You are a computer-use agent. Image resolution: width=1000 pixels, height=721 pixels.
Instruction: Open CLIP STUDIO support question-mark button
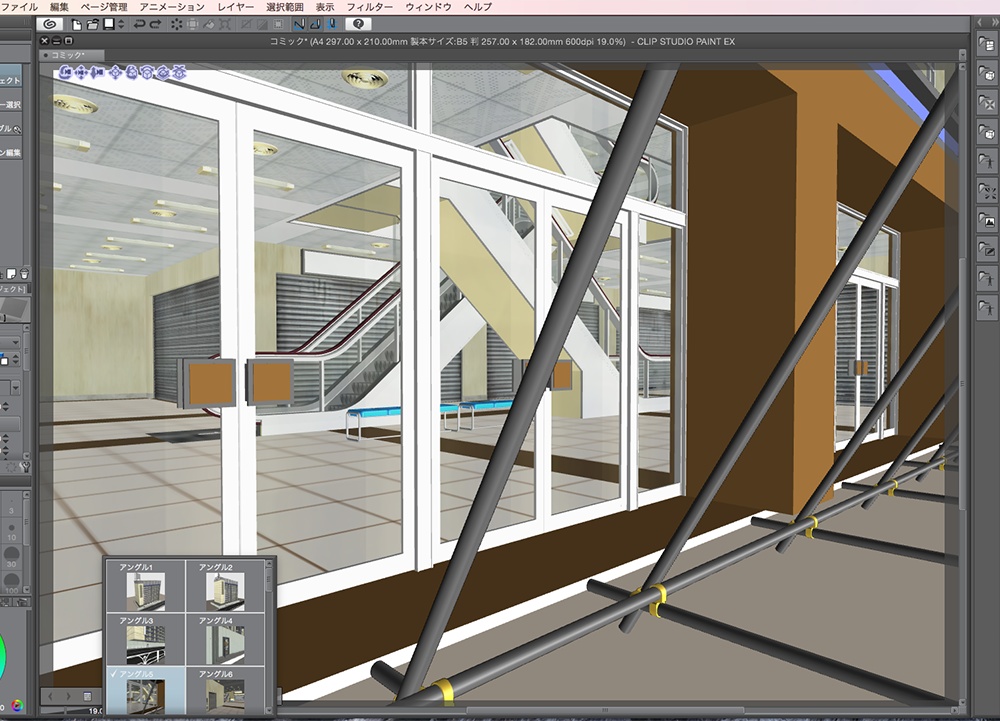(358, 24)
